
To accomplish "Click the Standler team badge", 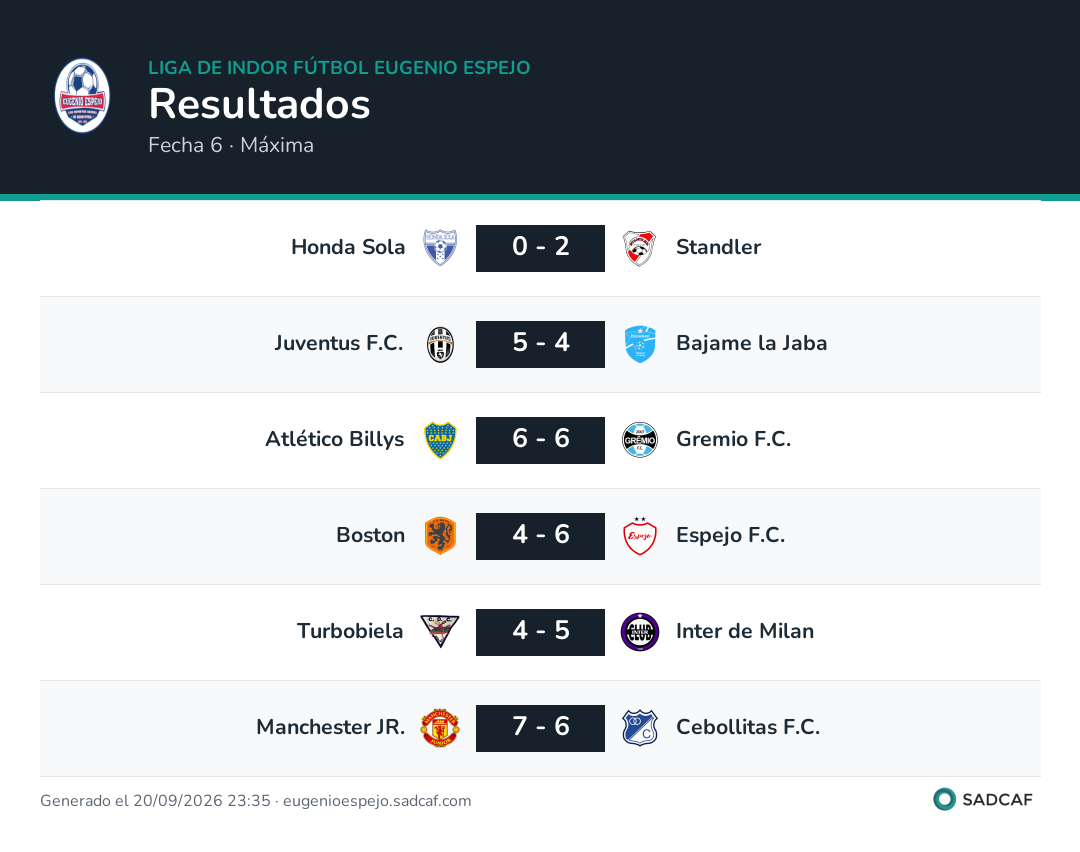I will (x=640, y=248).
